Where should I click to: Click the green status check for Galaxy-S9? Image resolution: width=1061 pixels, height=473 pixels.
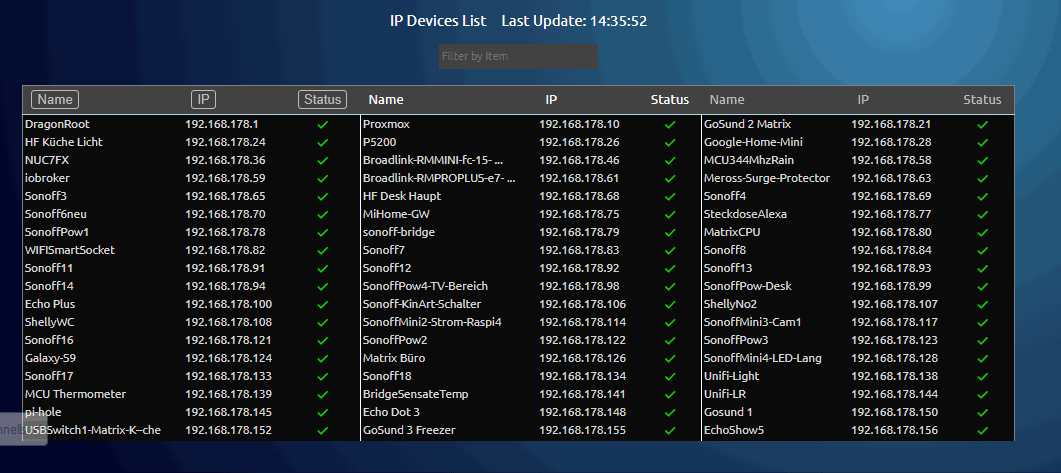(x=323, y=358)
